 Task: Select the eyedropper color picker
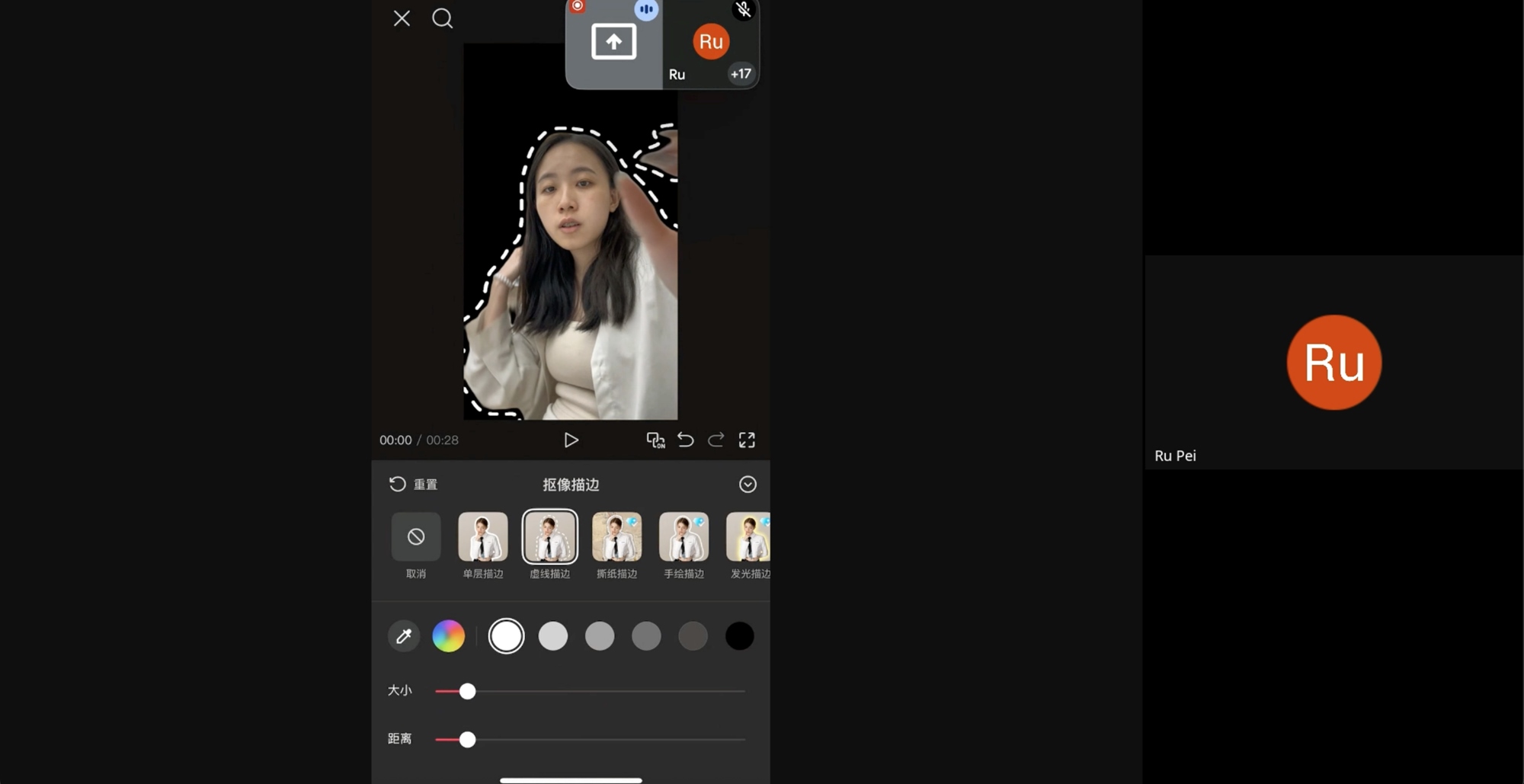404,636
